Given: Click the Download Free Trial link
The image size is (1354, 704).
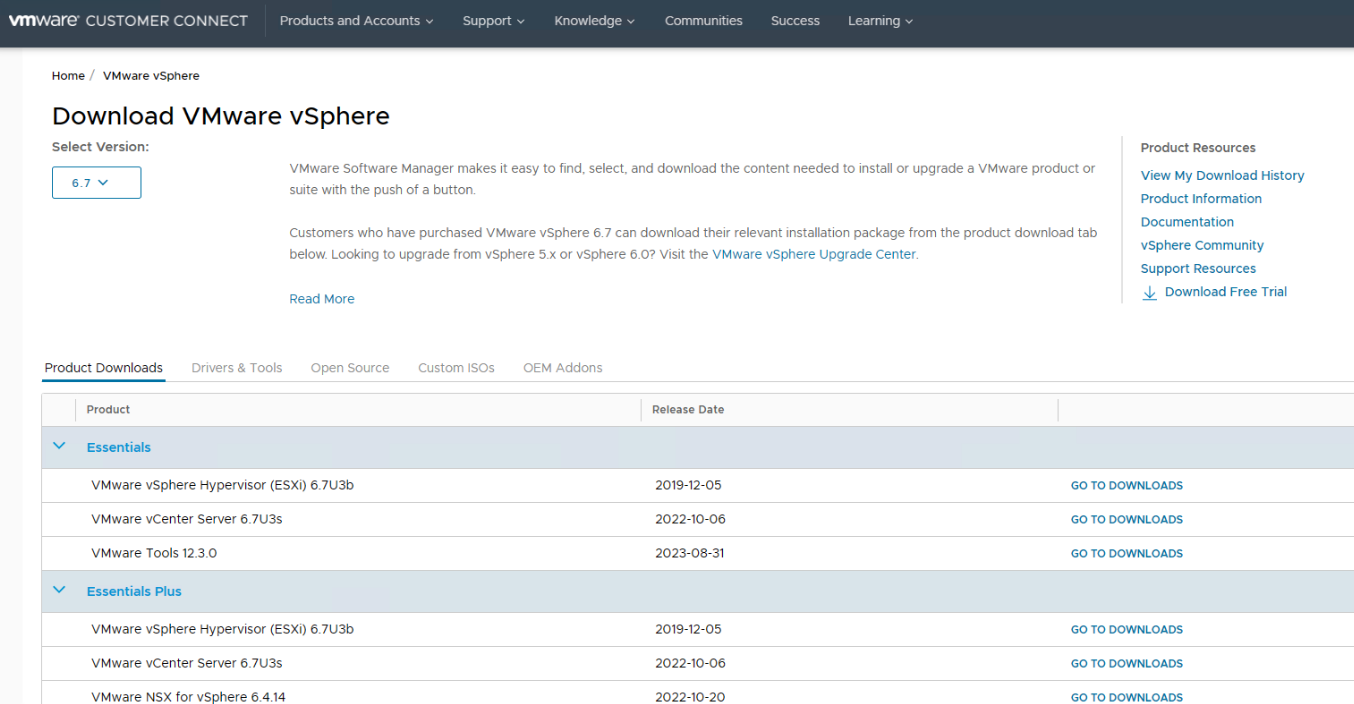Looking at the screenshot, I should [x=1226, y=292].
